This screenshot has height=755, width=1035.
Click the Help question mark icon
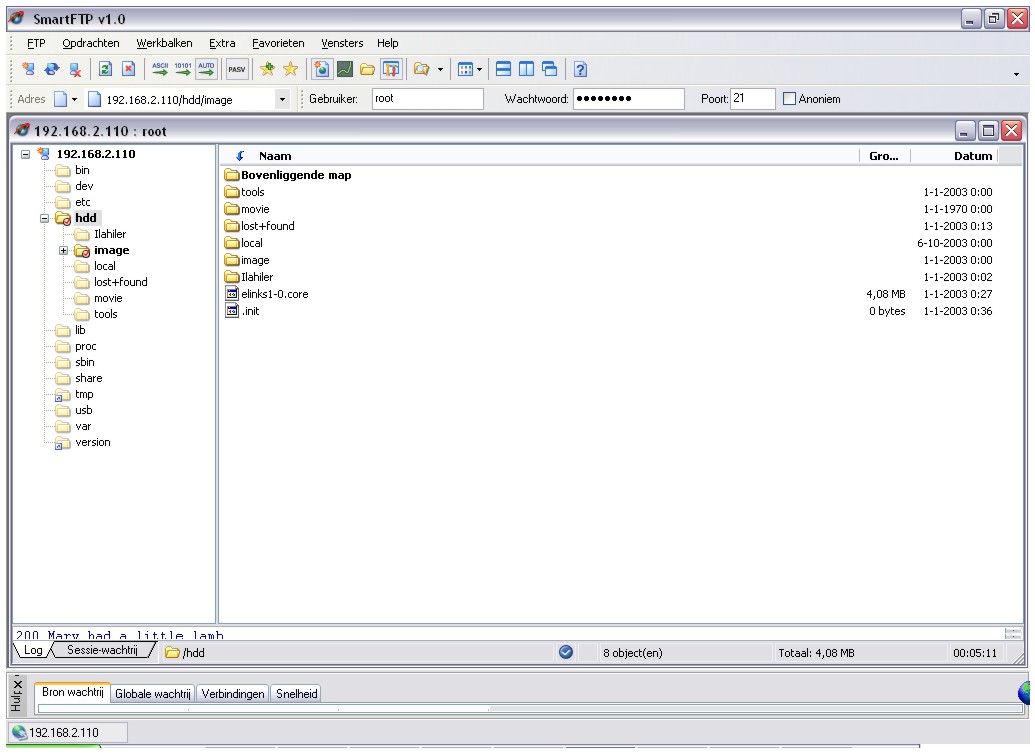click(x=580, y=69)
